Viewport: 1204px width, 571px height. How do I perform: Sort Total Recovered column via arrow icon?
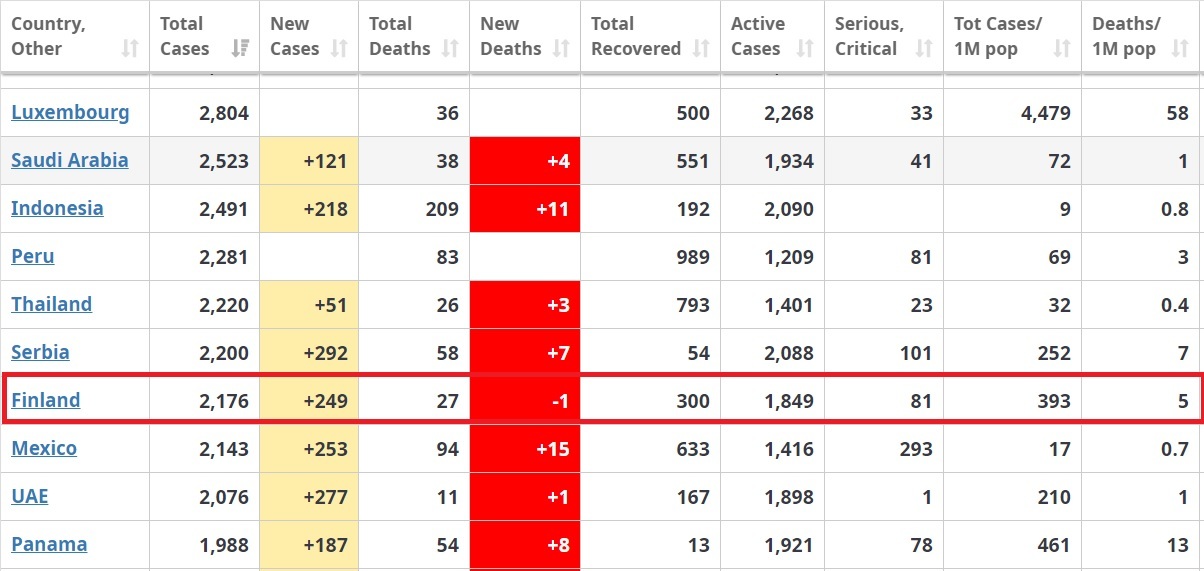tap(702, 49)
